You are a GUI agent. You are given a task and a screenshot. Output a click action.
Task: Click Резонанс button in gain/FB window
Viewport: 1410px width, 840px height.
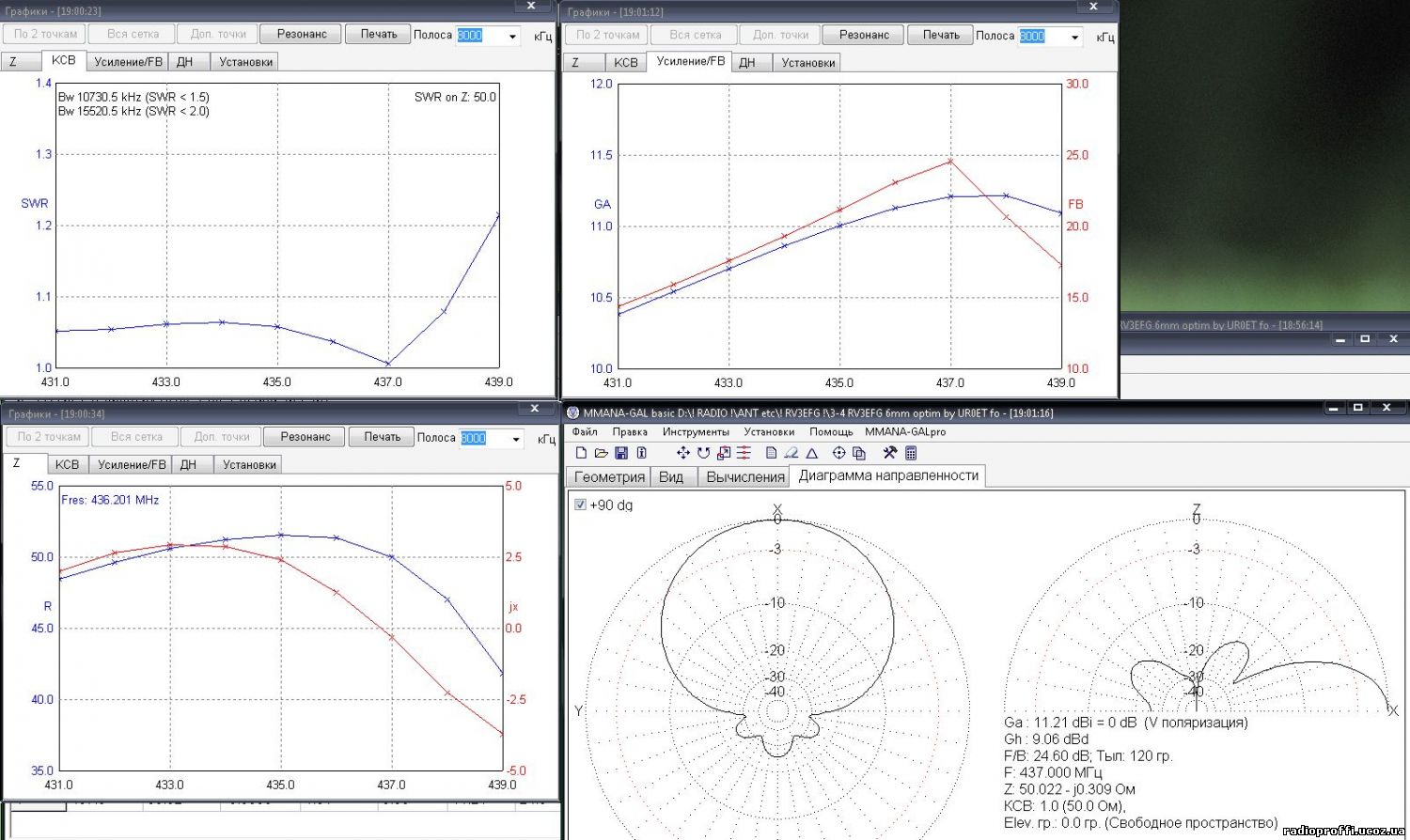[x=864, y=35]
